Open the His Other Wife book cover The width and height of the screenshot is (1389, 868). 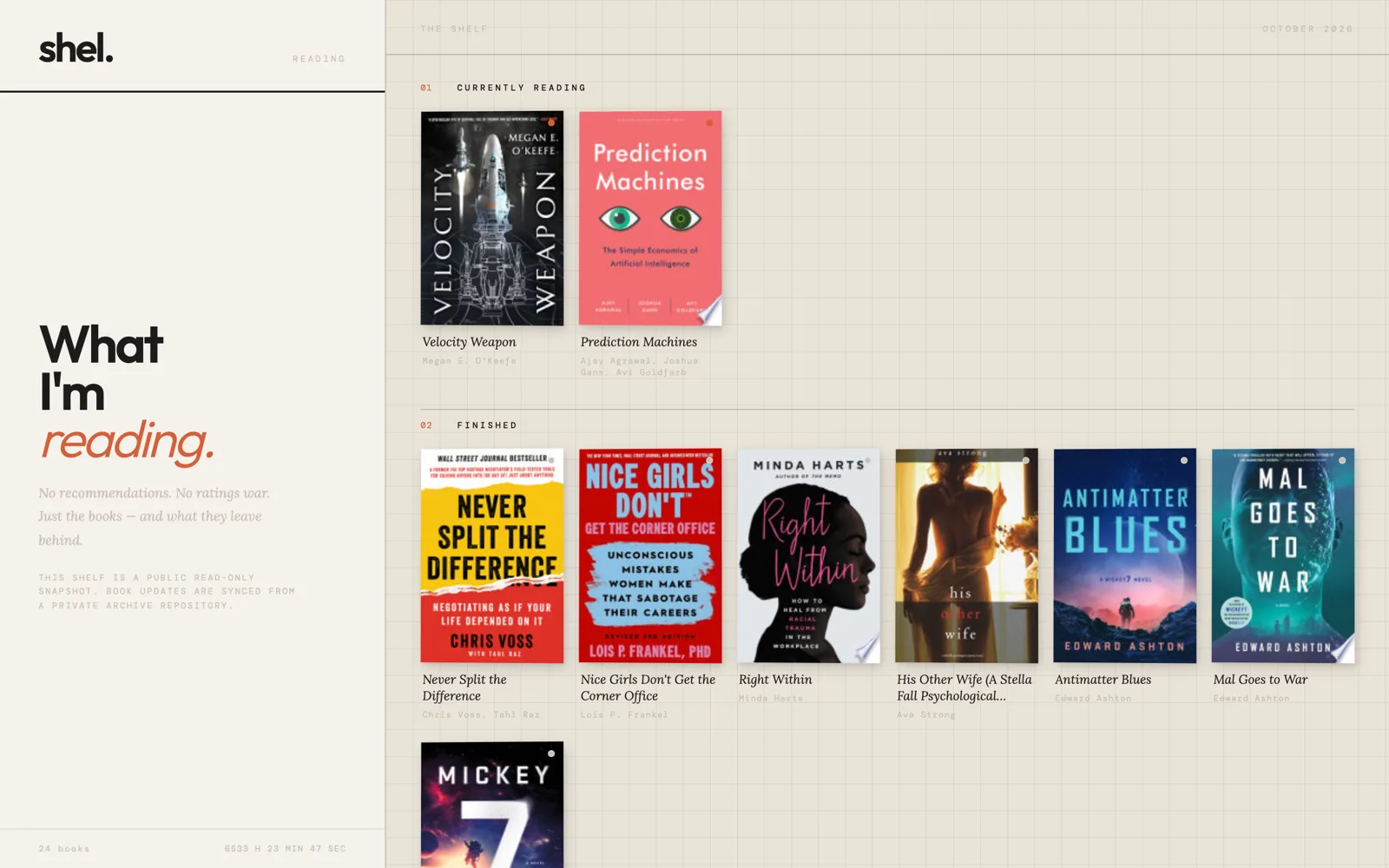(966, 556)
